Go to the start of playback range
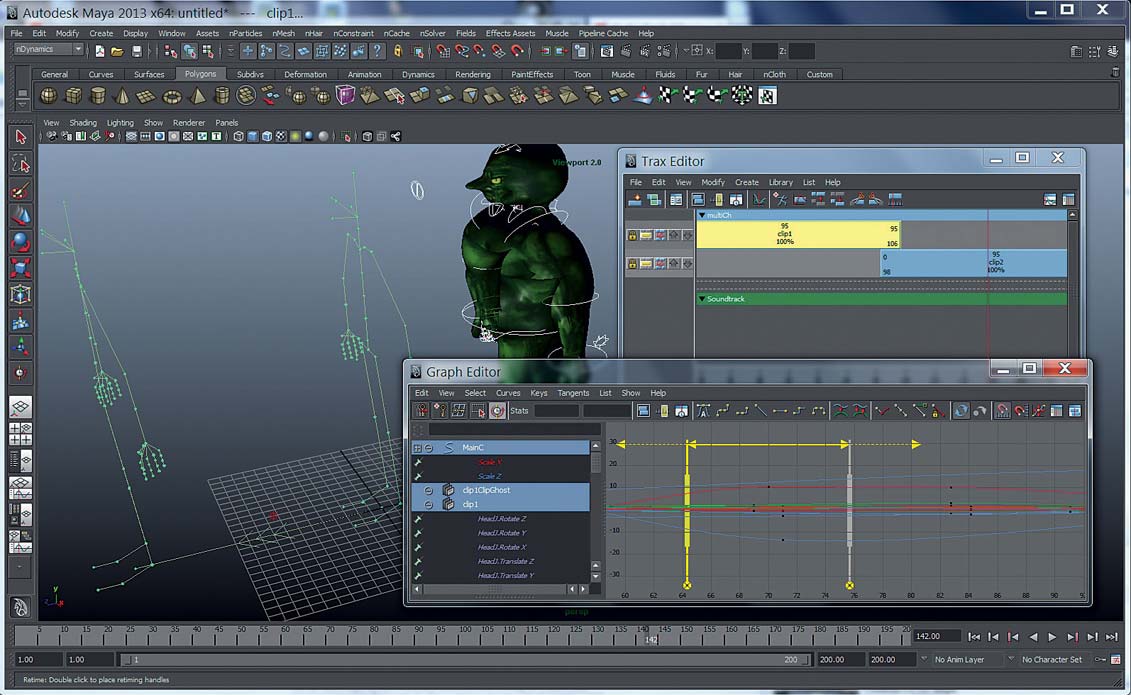The image size is (1131, 695). click(x=974, y=637)
